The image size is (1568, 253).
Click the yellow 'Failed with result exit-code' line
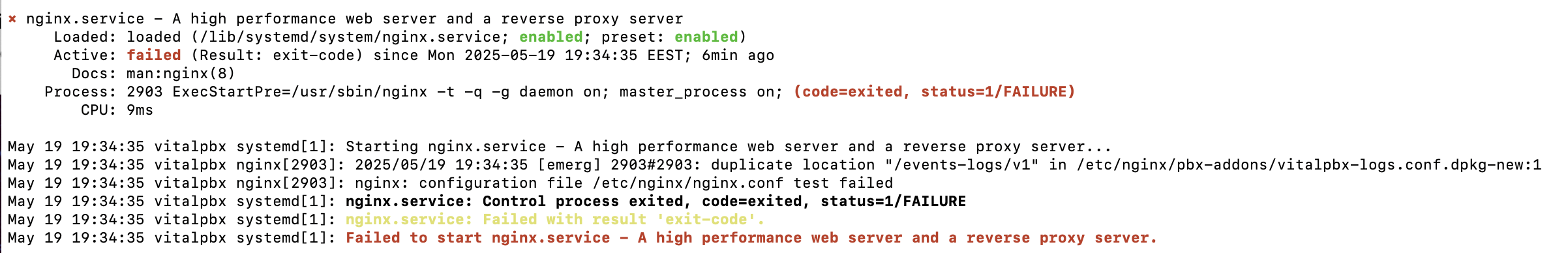click(555, 220)
